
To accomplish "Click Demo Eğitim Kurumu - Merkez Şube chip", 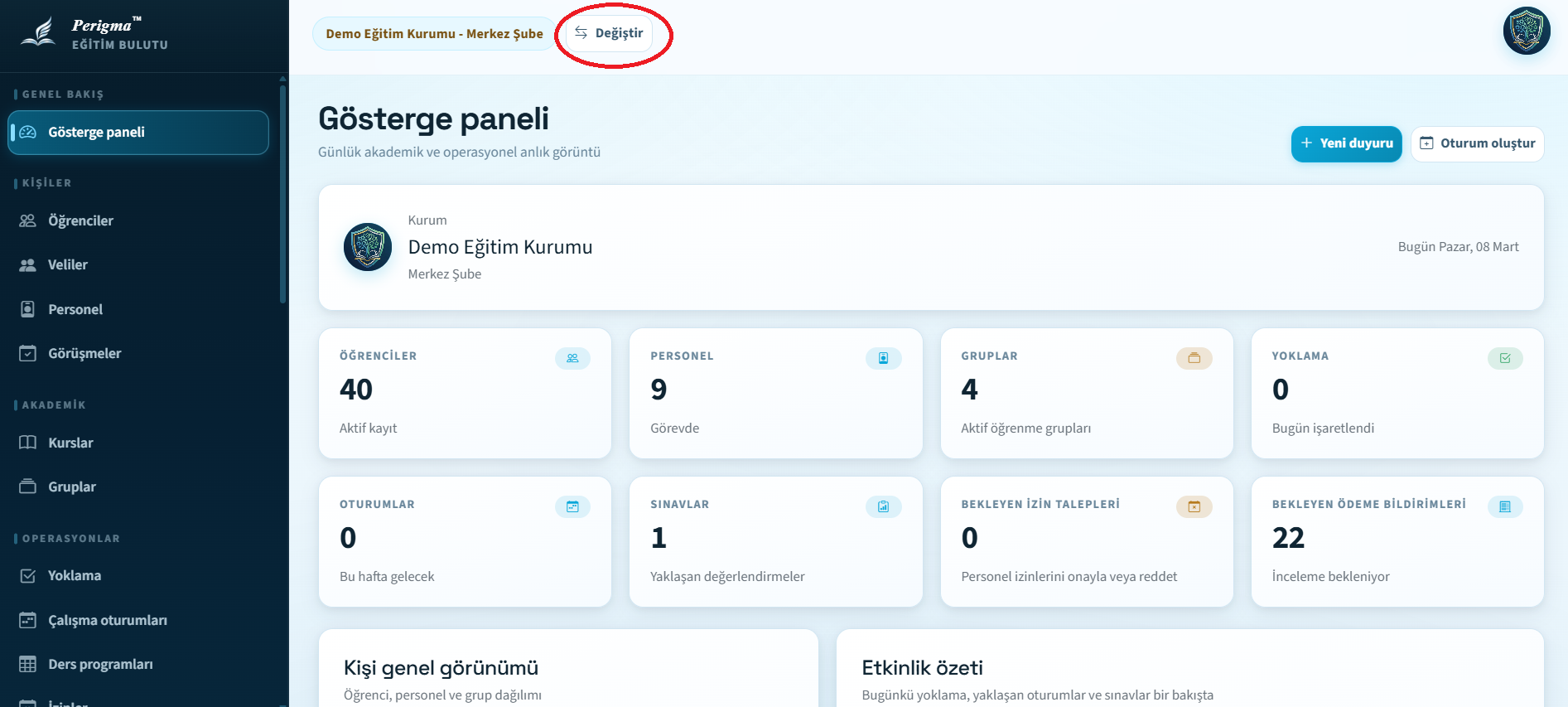I will pos(434,34).
